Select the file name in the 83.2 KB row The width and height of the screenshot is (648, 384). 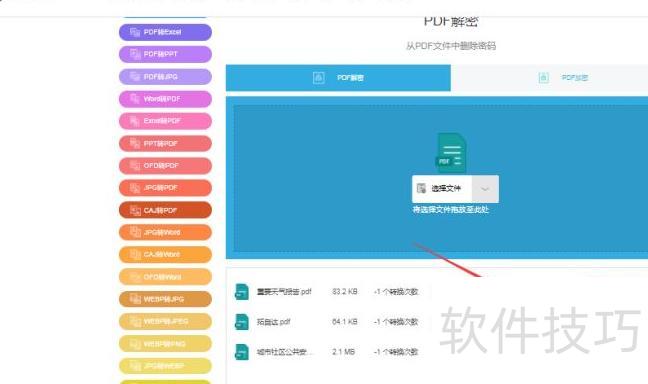coord(284,292)
